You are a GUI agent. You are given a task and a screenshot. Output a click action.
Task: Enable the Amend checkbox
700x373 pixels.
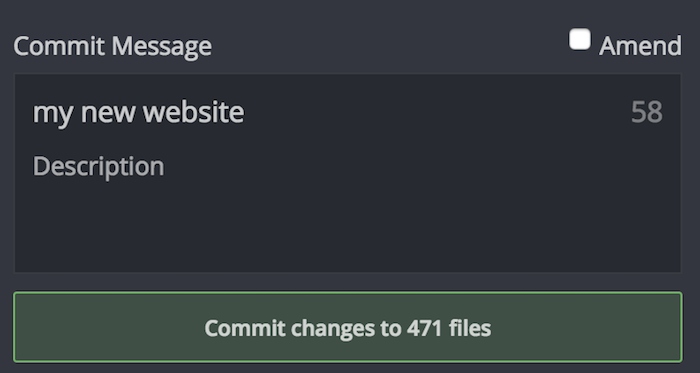pyautogui.click(x=579, y=40)
